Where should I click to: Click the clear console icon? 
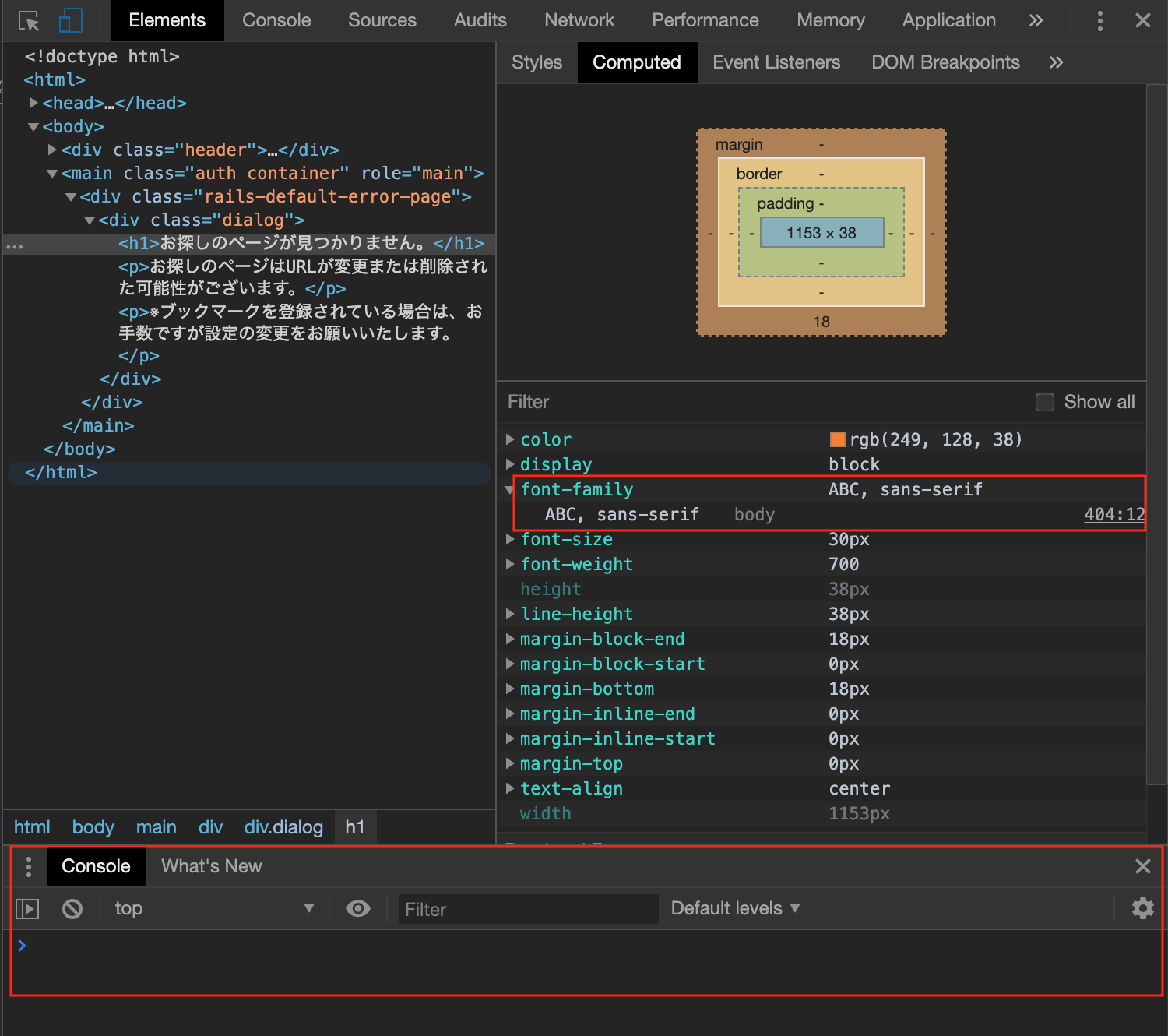pyautogui.click(x=72, y=908)
